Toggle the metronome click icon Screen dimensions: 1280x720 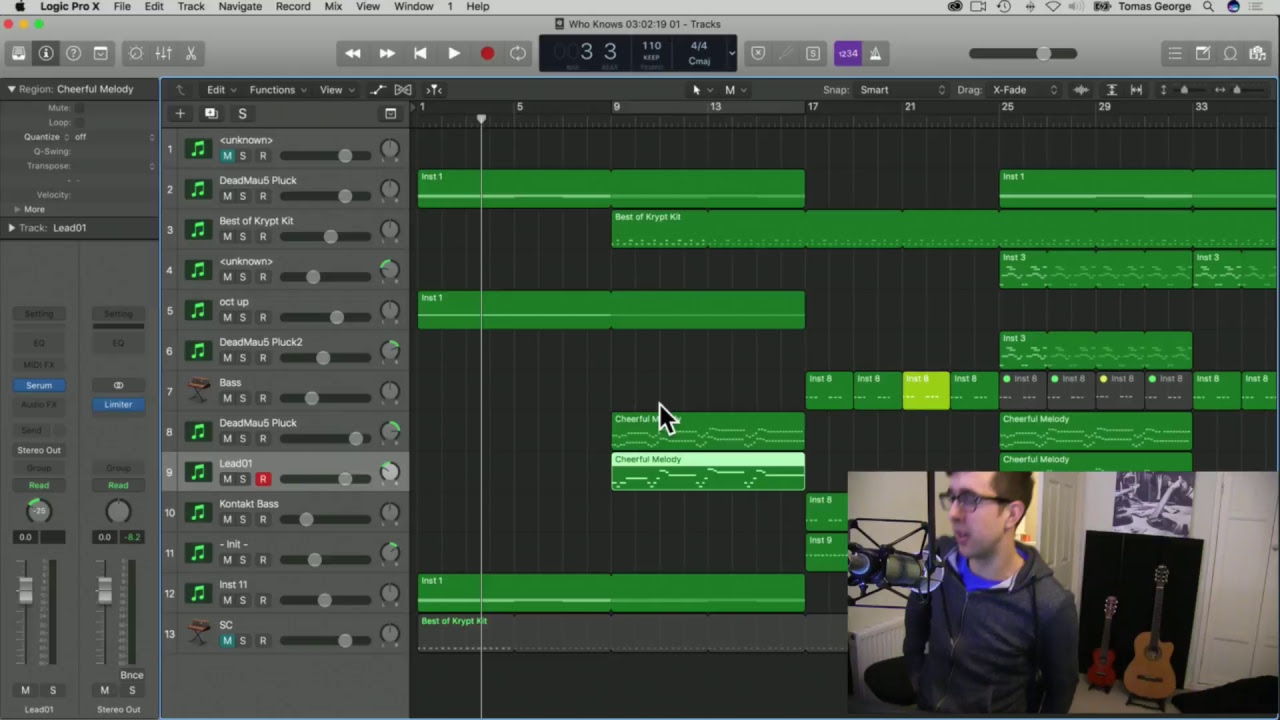(875, 53)
